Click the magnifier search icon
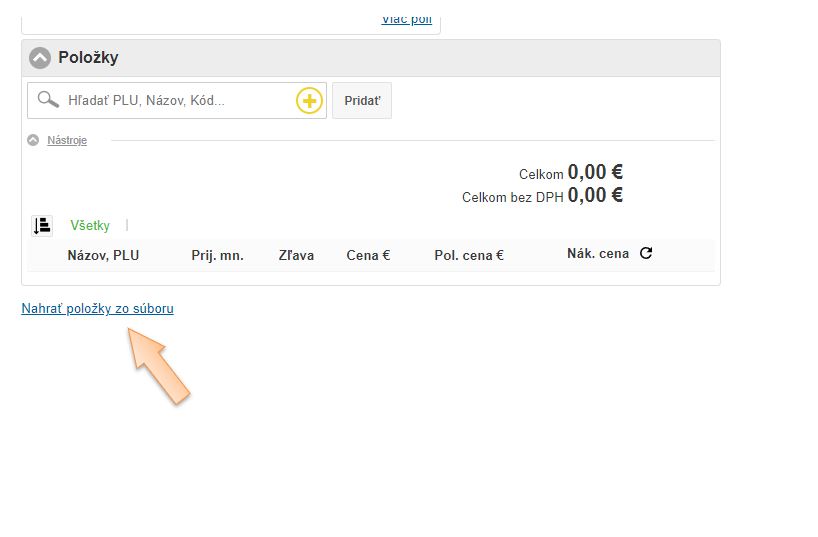Viewport: 818px width, 537px height. [47, 100]
